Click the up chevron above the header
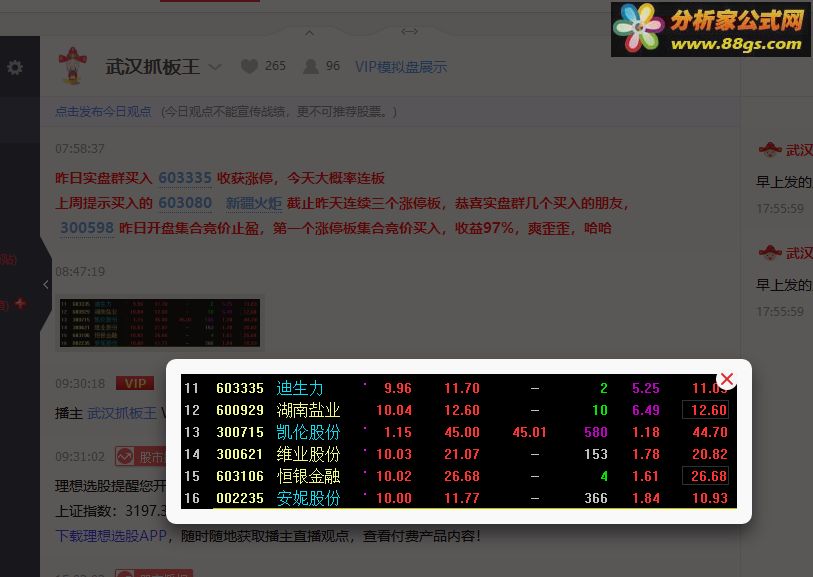The height and width of the screenshot is (577, 813). pos(310,33)
